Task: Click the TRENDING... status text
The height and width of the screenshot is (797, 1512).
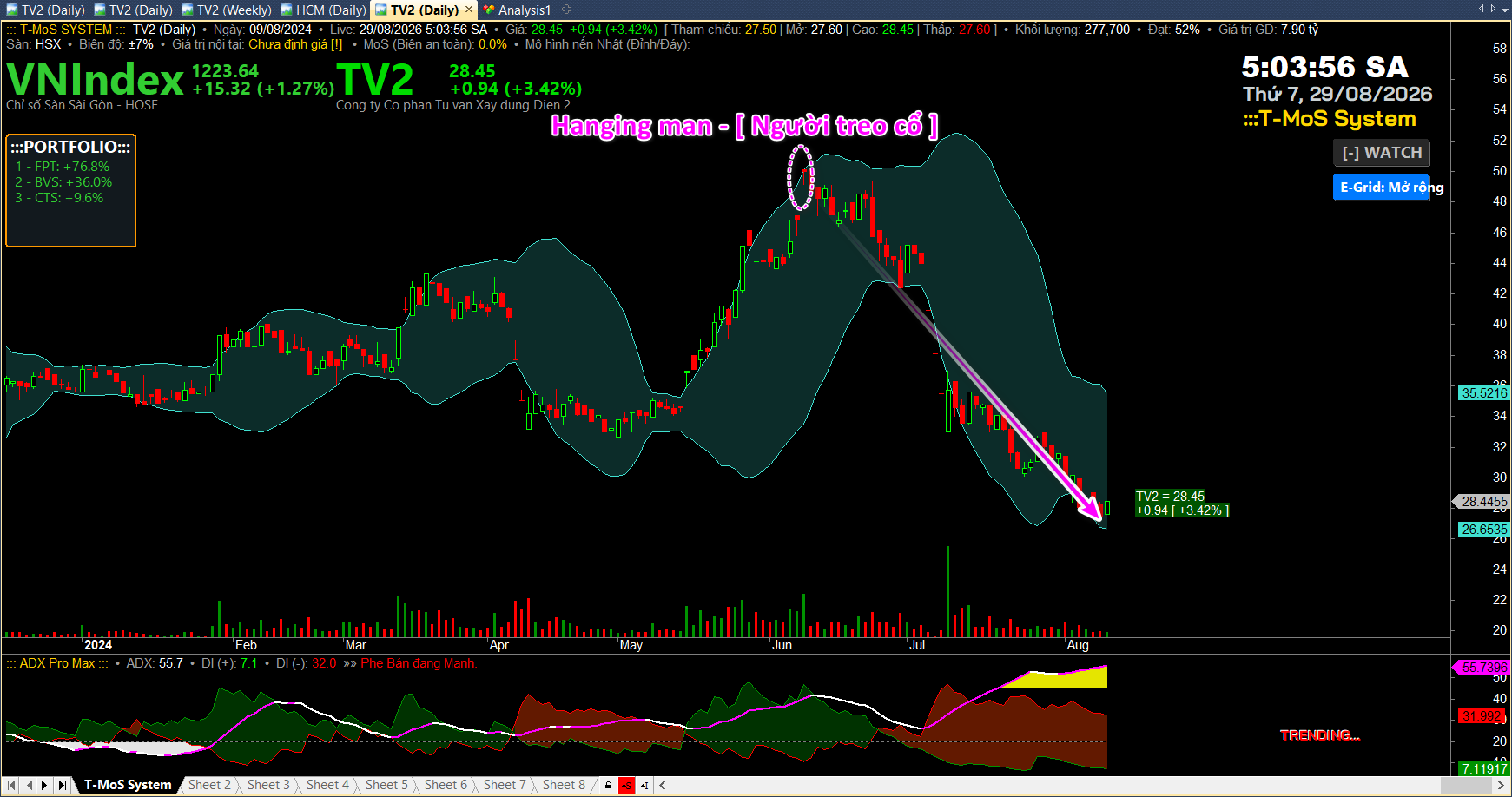Action: 1320,735
